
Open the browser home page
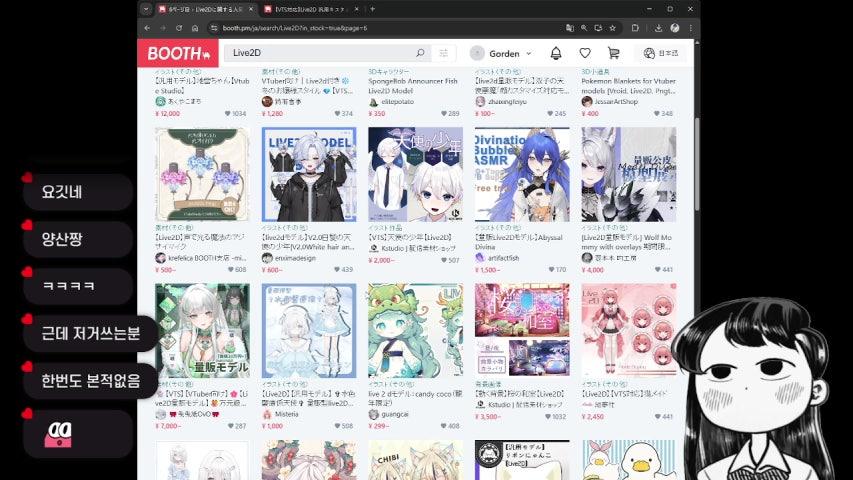[x=195, y=28]
